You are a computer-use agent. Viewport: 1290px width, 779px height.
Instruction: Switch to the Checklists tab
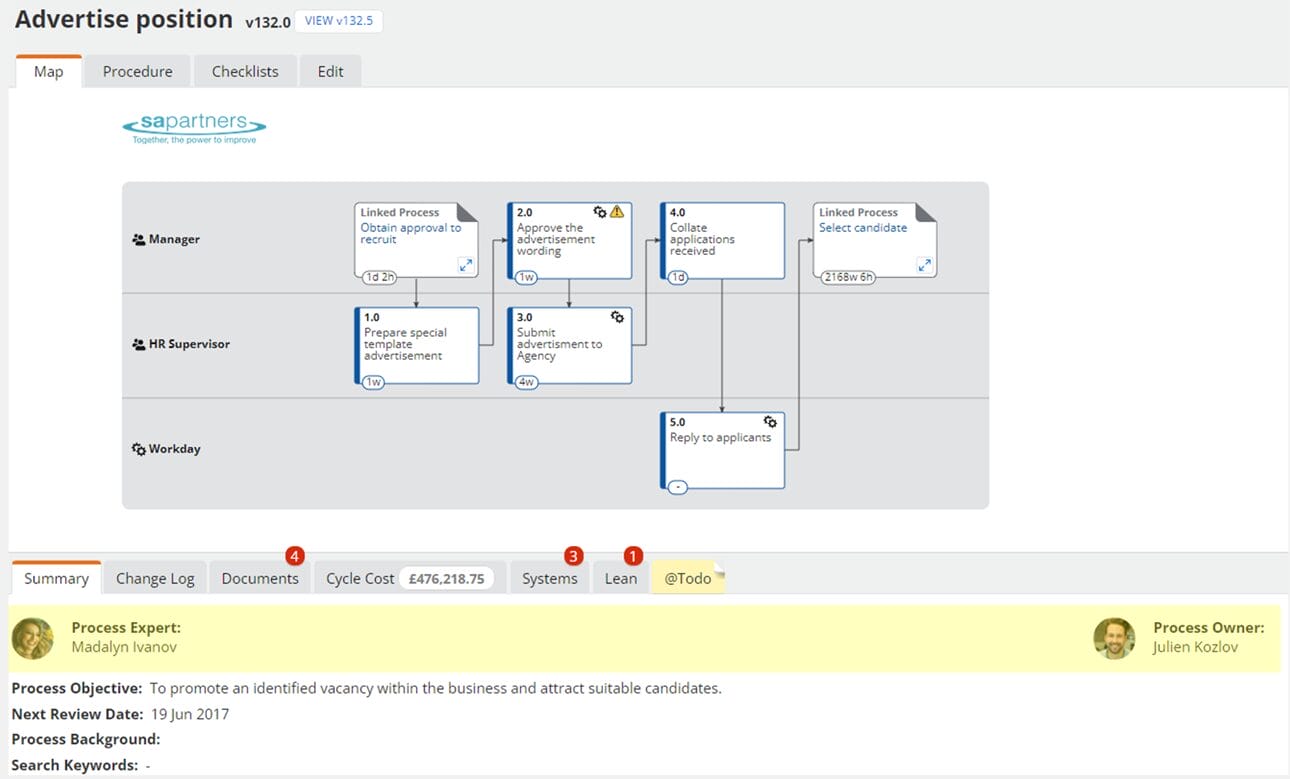pos(244,70)
